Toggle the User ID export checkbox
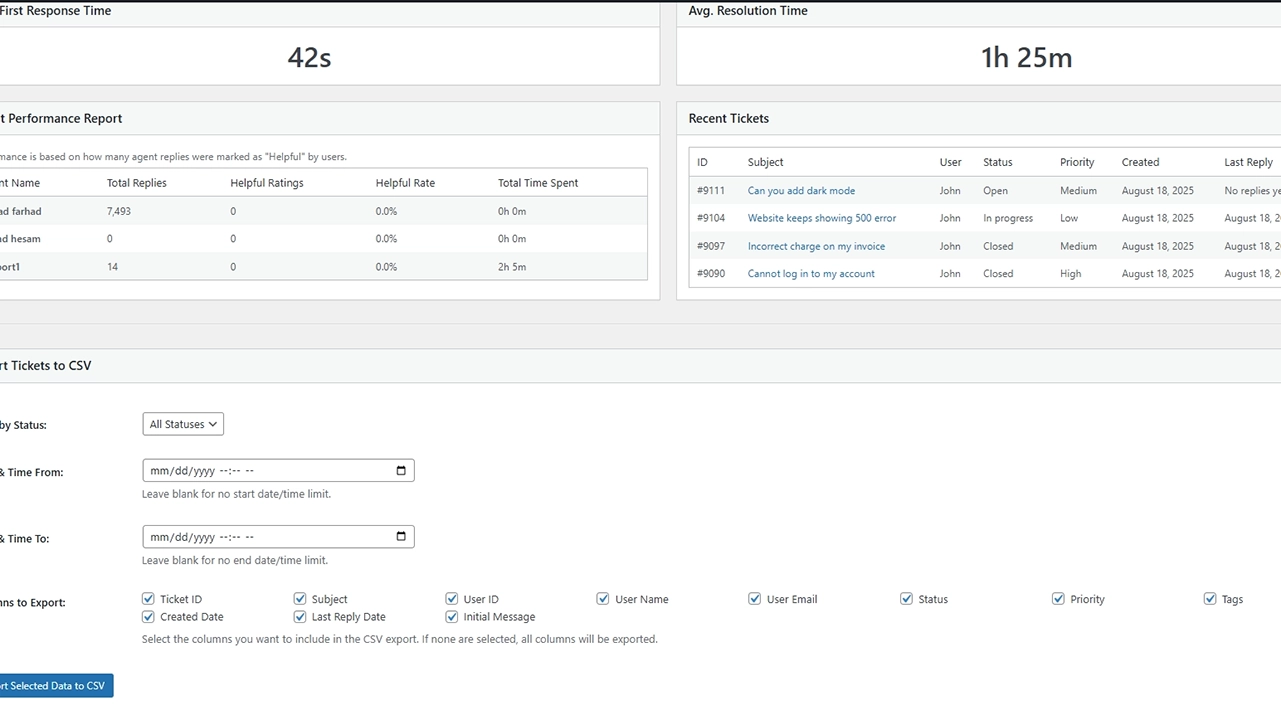1281x720 pixels. 452,599
